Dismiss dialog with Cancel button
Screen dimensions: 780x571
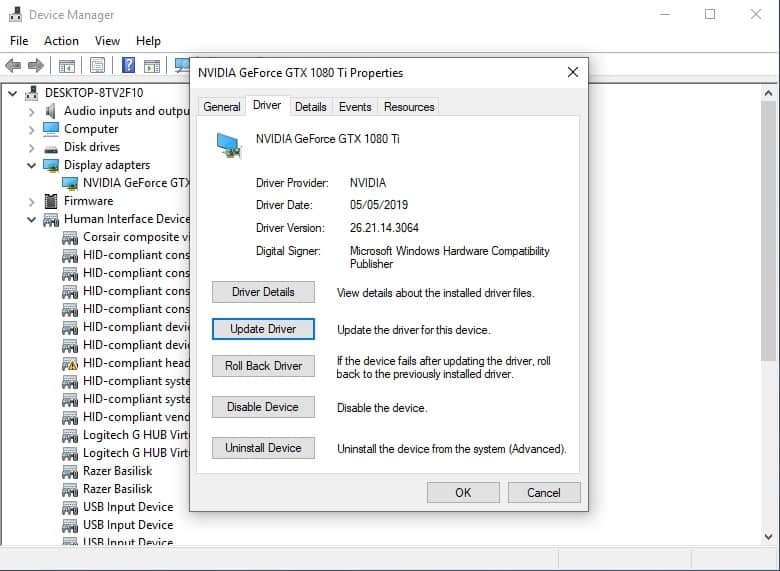(x=544, y=492)
